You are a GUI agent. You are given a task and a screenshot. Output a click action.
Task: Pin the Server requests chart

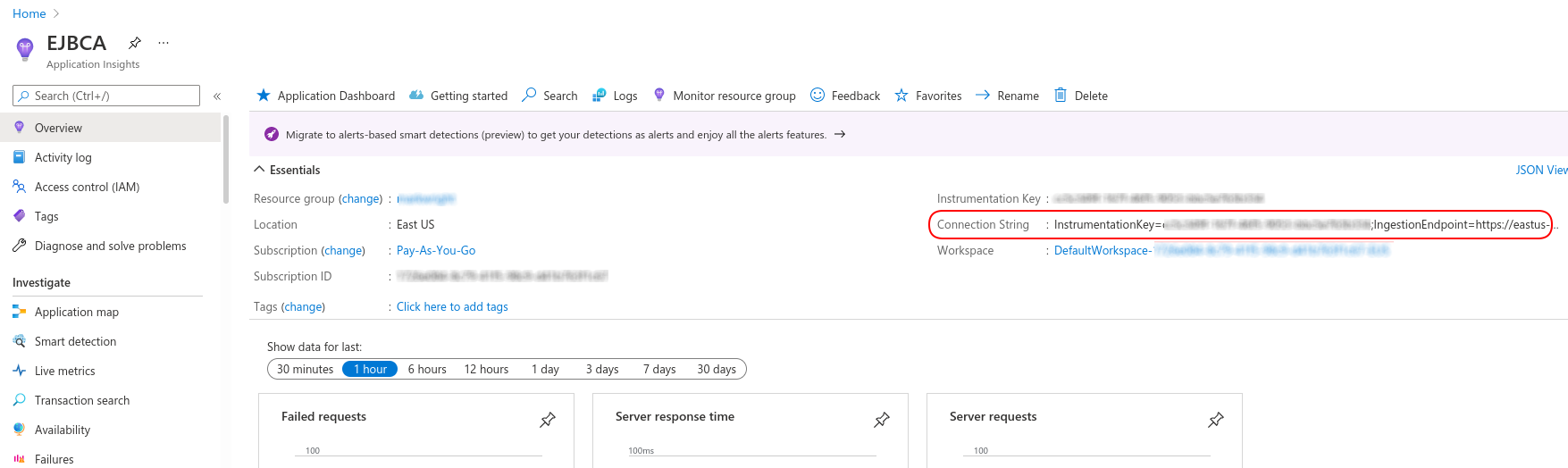coord(1216,420)
